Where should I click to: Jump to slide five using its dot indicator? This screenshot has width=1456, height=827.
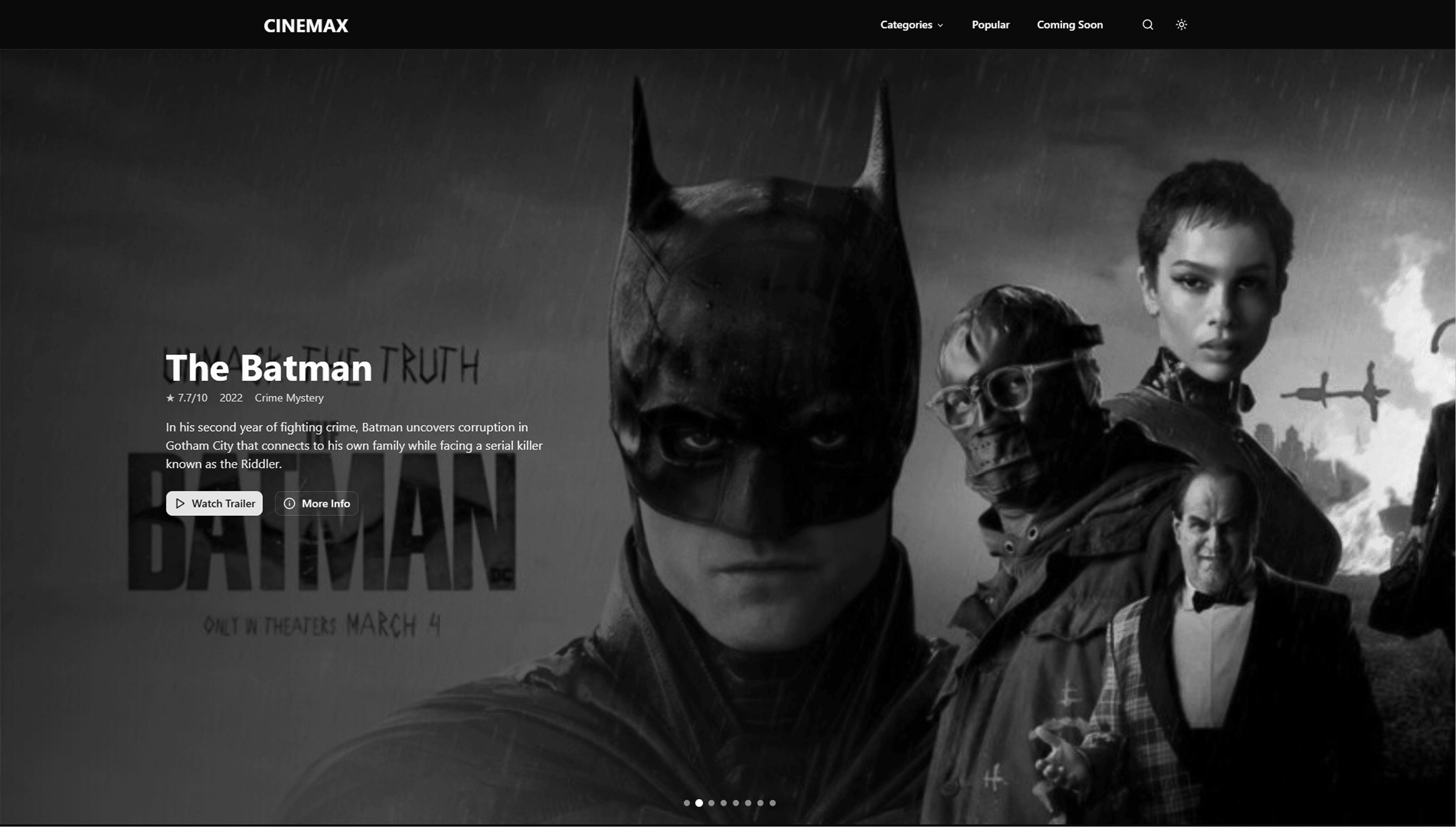point(736,802)
